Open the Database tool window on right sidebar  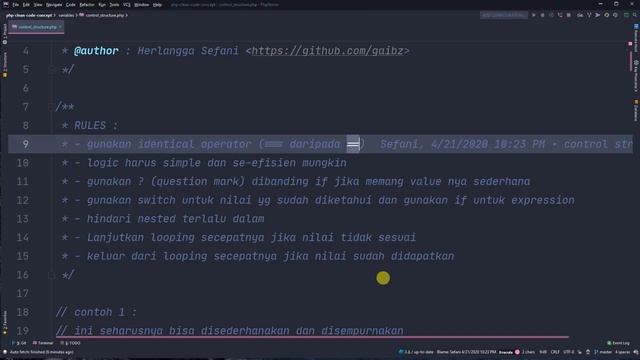[x=636, y=110]
